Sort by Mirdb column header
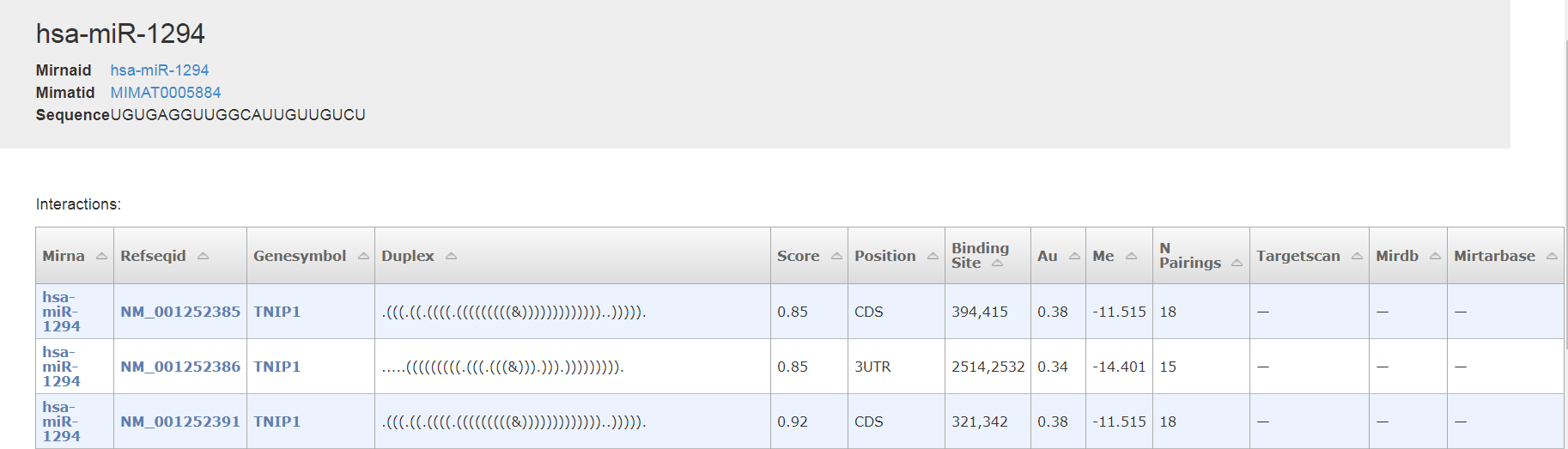 pos(1397,256)
